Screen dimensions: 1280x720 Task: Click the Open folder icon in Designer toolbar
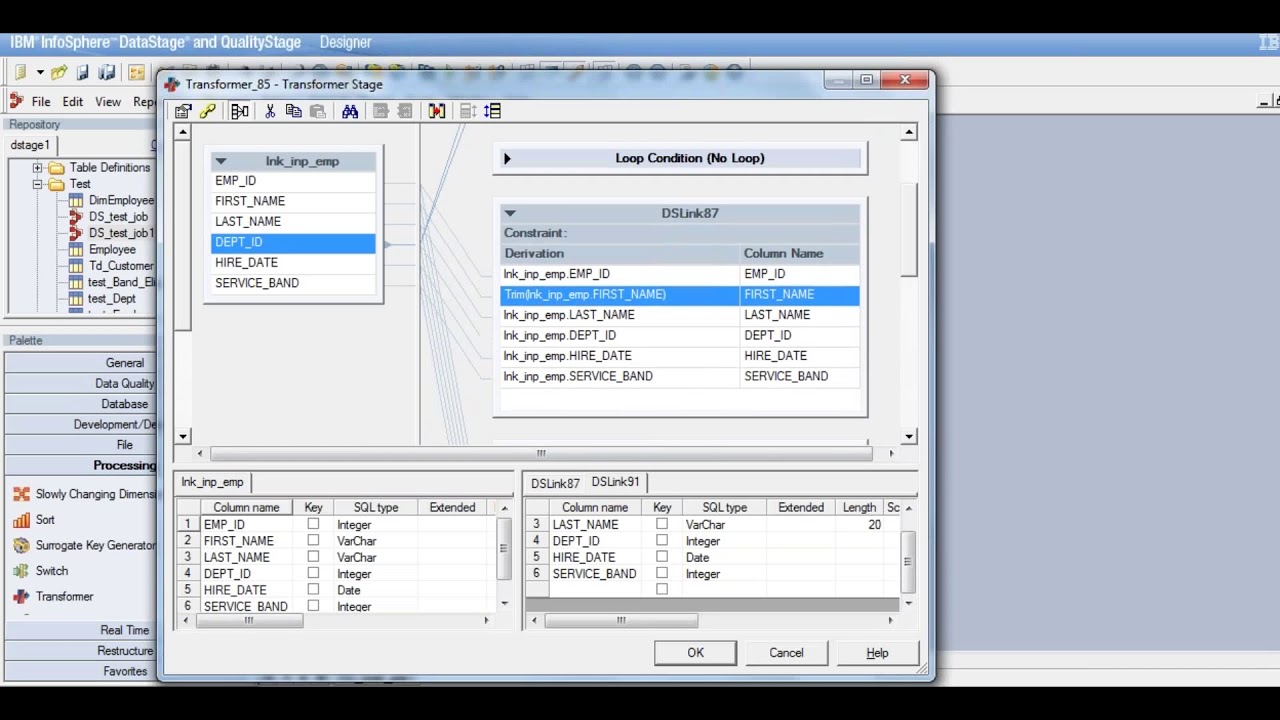pos(59,72)
